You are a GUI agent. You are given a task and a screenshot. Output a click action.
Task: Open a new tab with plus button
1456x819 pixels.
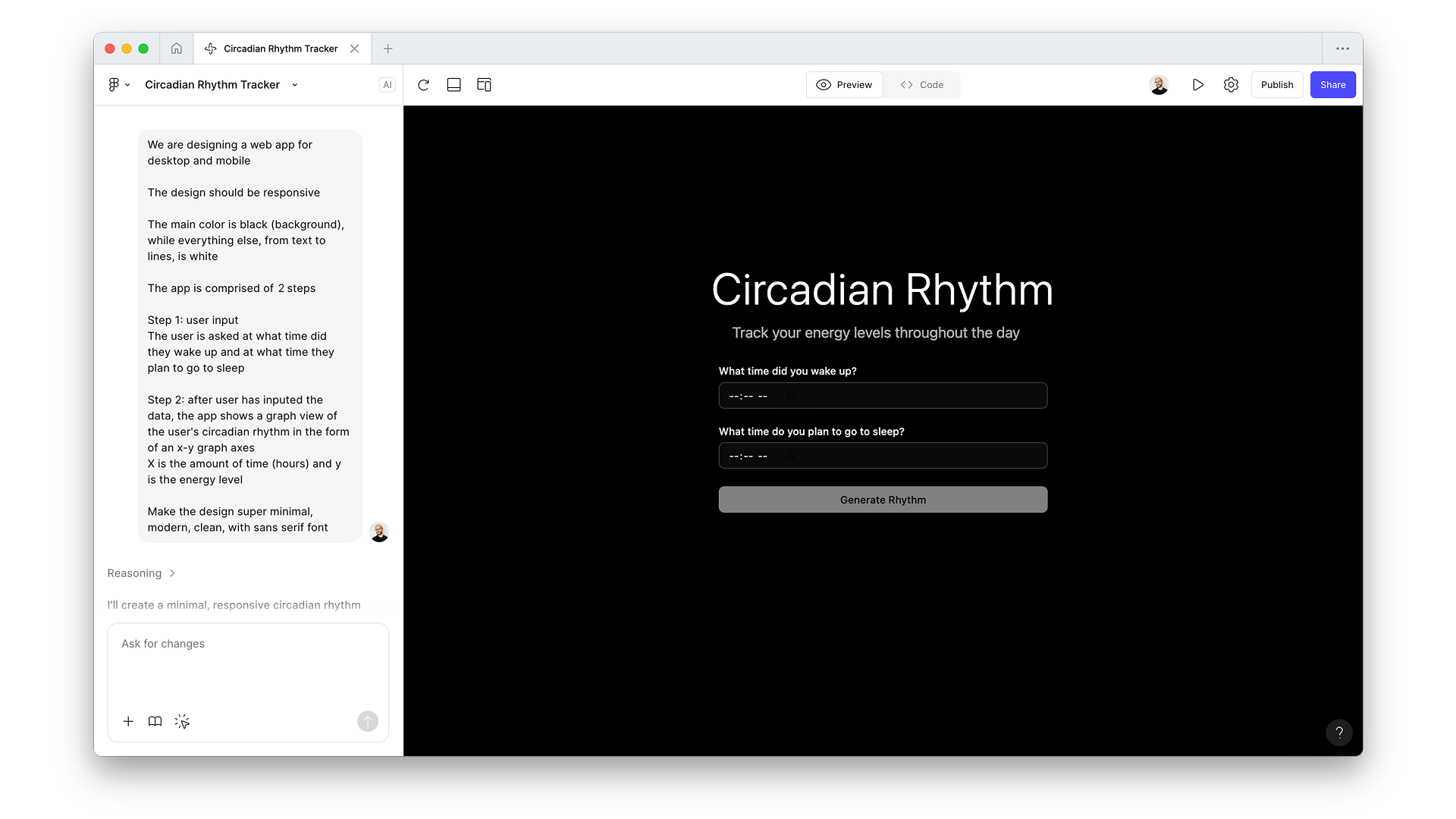[388, 49]
